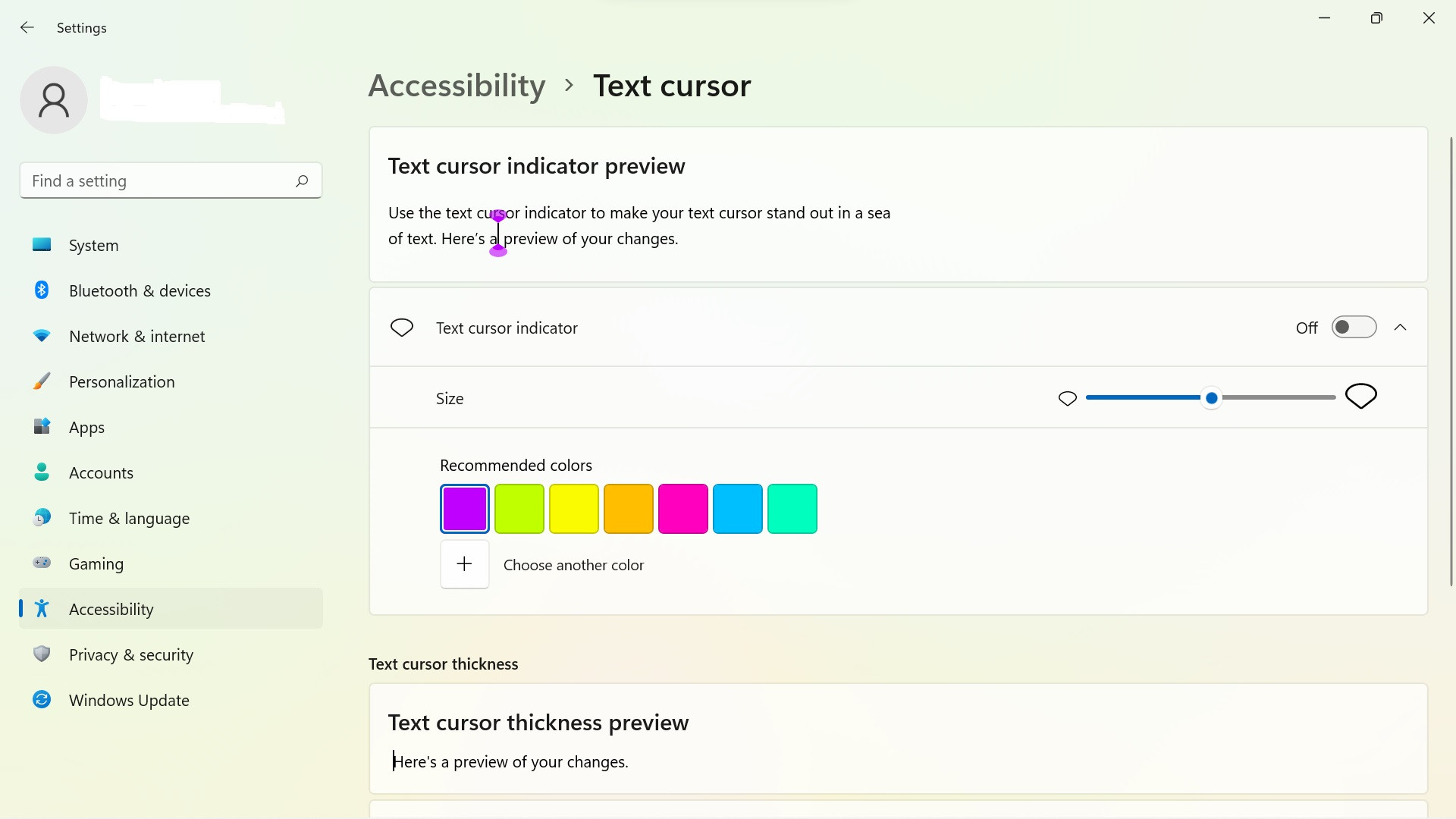Click Choose another color label
The image size is (1456, 819).
(x=573, y=565)
